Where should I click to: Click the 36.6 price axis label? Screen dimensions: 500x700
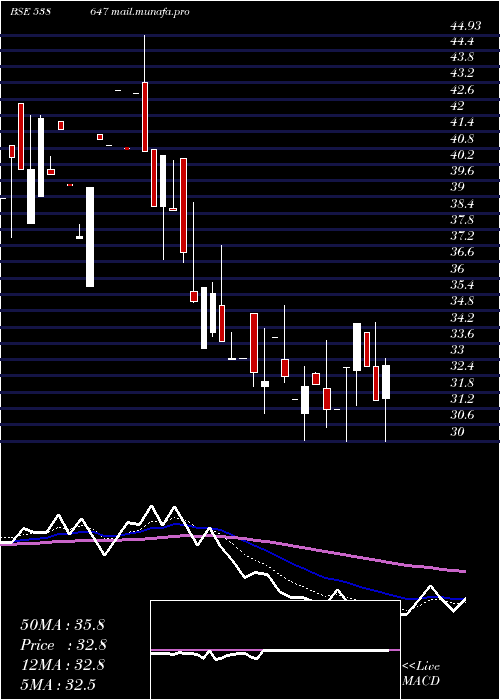(462, 253)
